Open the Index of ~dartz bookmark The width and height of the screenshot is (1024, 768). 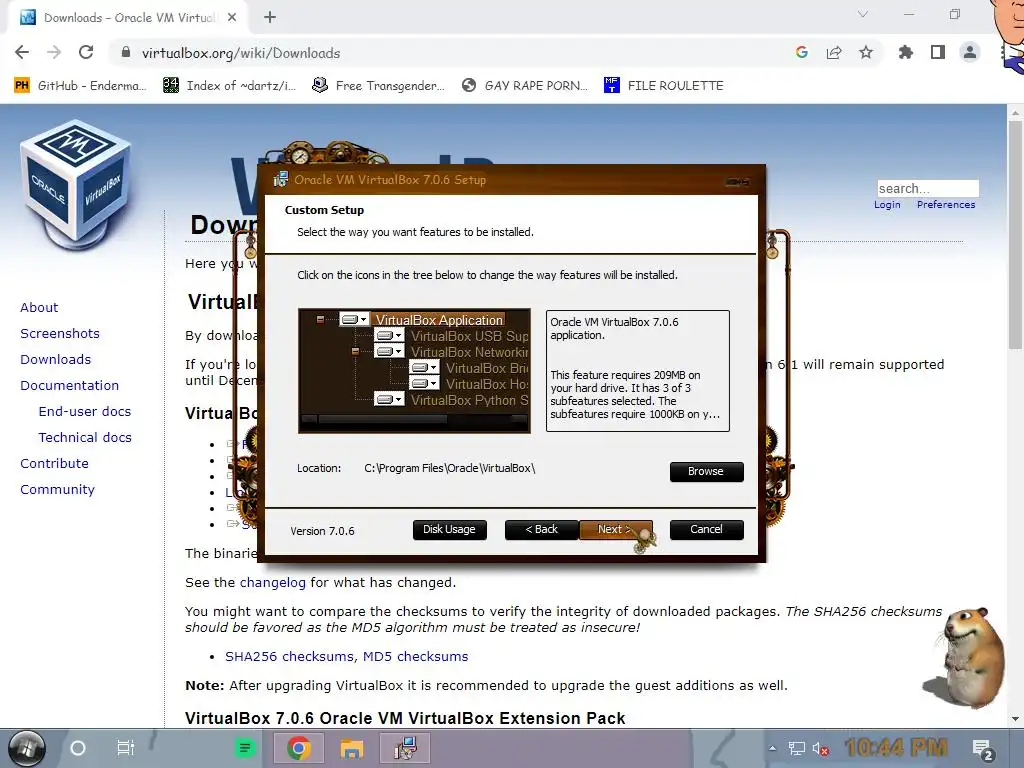tap(229, 86)
